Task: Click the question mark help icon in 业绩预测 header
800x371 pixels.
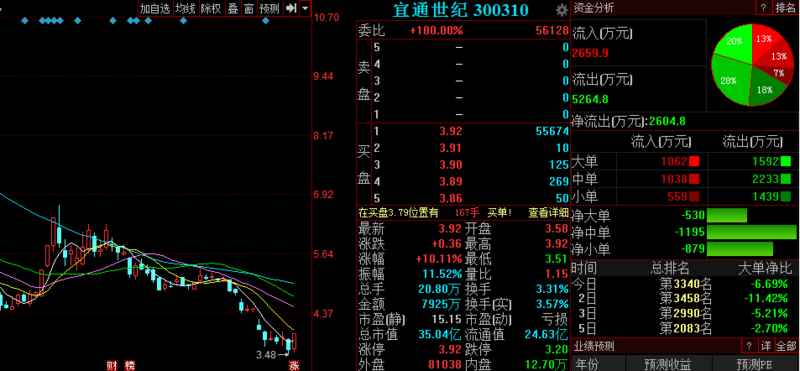Action: [749, 345]
